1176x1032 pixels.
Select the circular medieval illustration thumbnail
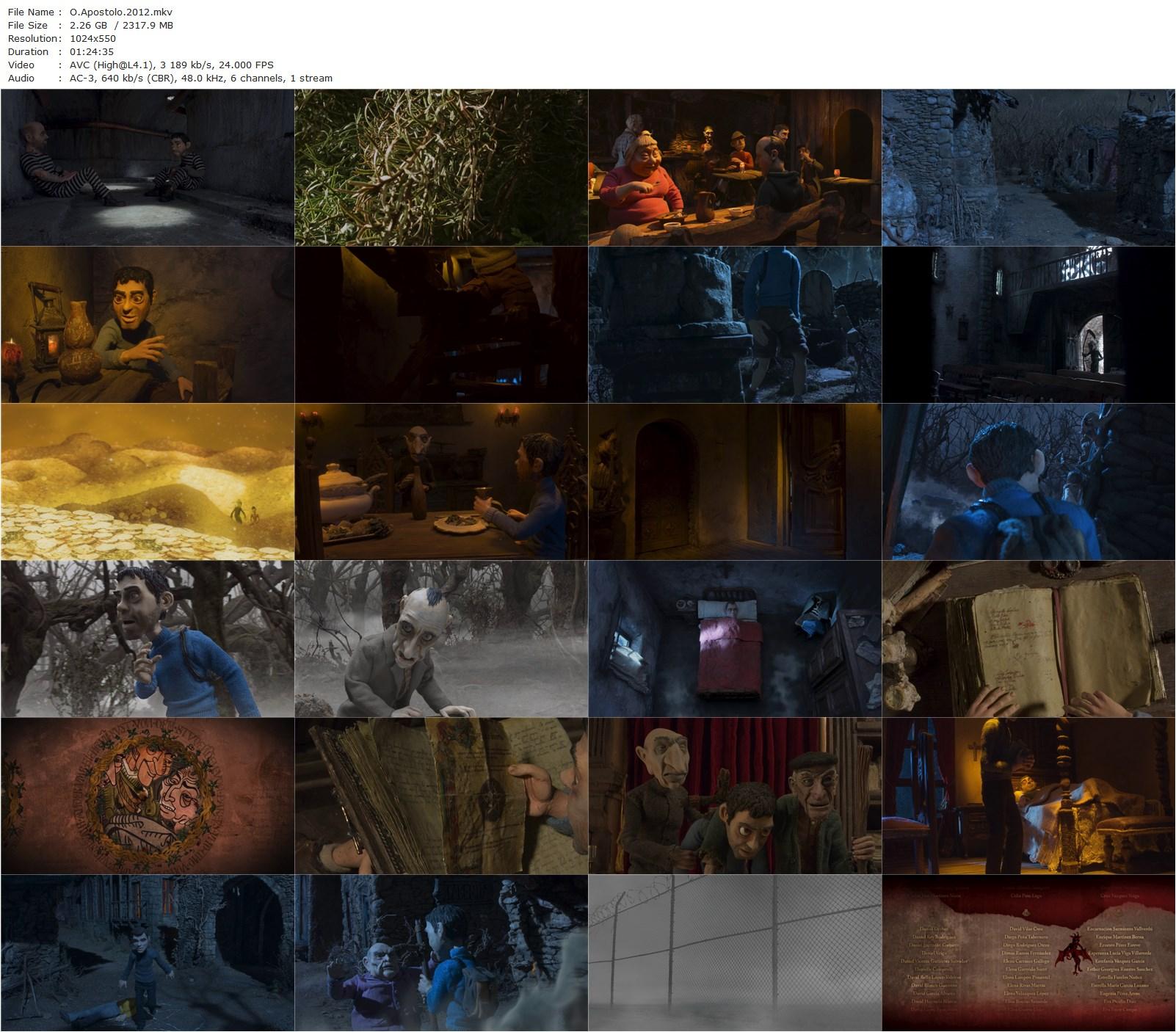[x=147, y=796]
